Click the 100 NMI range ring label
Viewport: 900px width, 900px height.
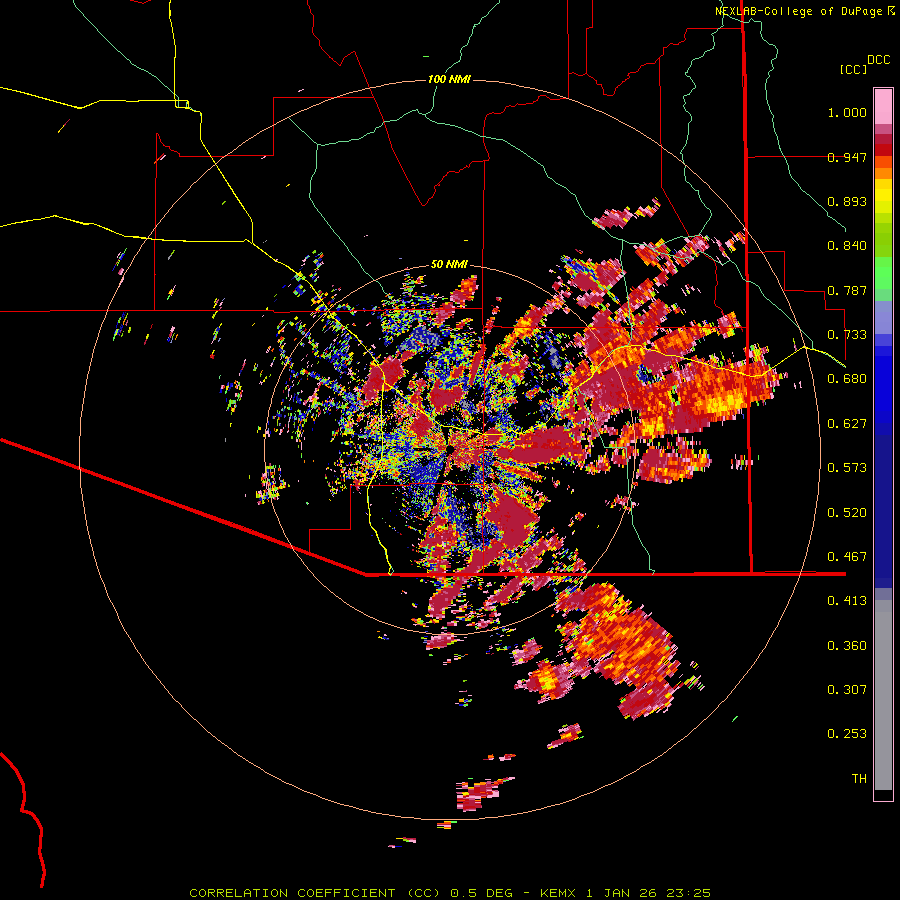tap(449, 79)
